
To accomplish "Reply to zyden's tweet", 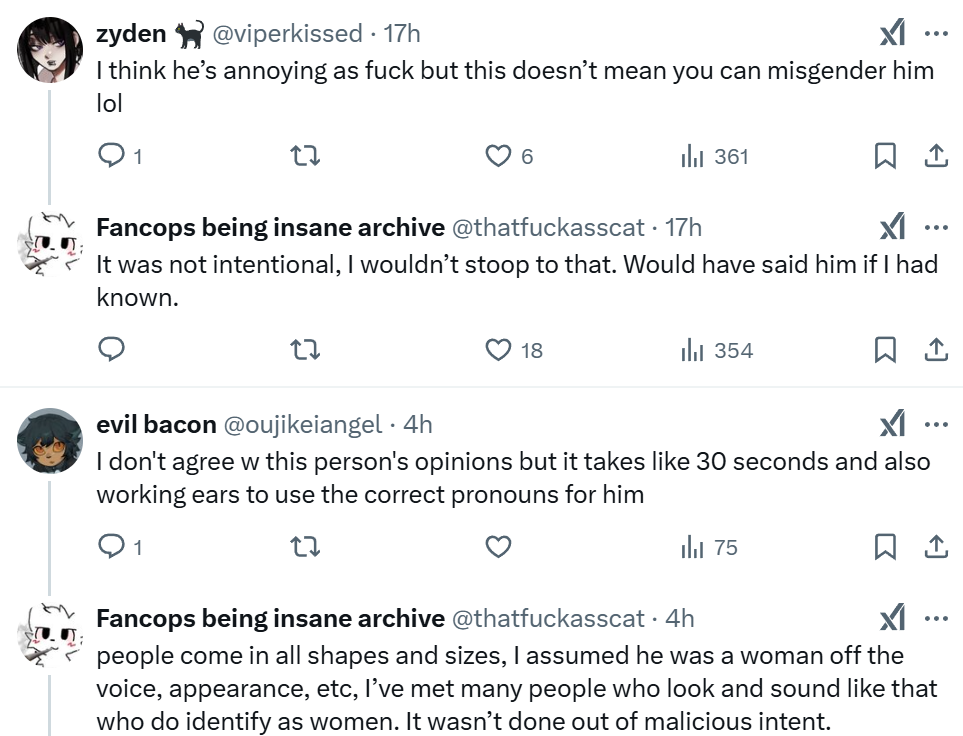I will click(x=112, y=156).
